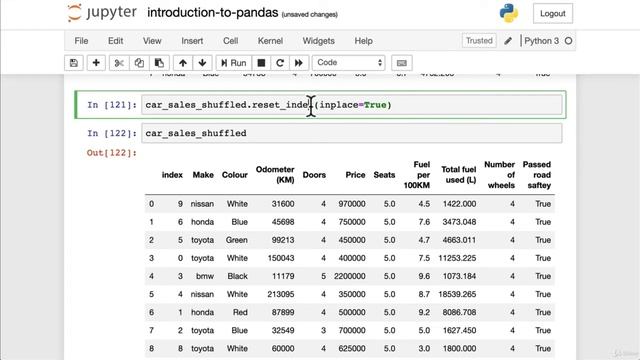The image size is (640, 360).
Task: Click the odometer value 213095
Action: [281, 294]
